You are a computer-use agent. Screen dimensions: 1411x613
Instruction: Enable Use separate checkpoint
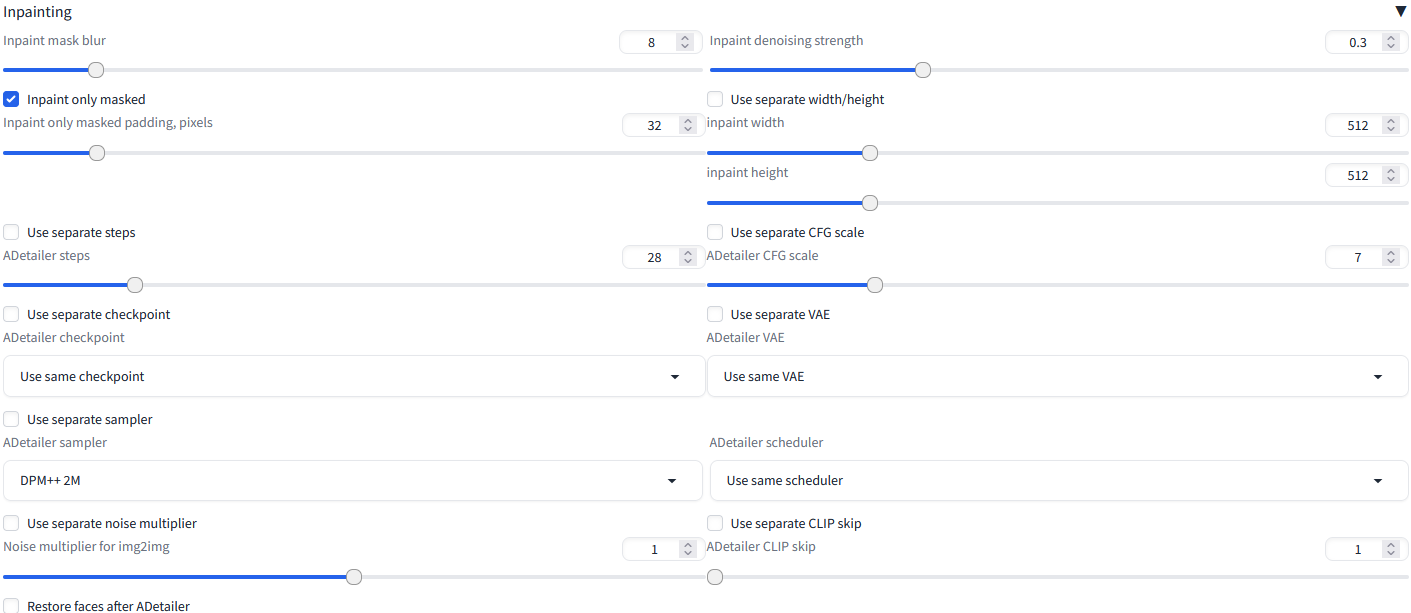(x=12, y=314)
